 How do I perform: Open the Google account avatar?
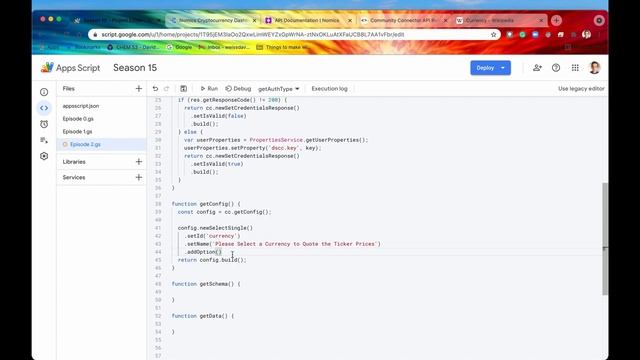(x=595, y=68)
